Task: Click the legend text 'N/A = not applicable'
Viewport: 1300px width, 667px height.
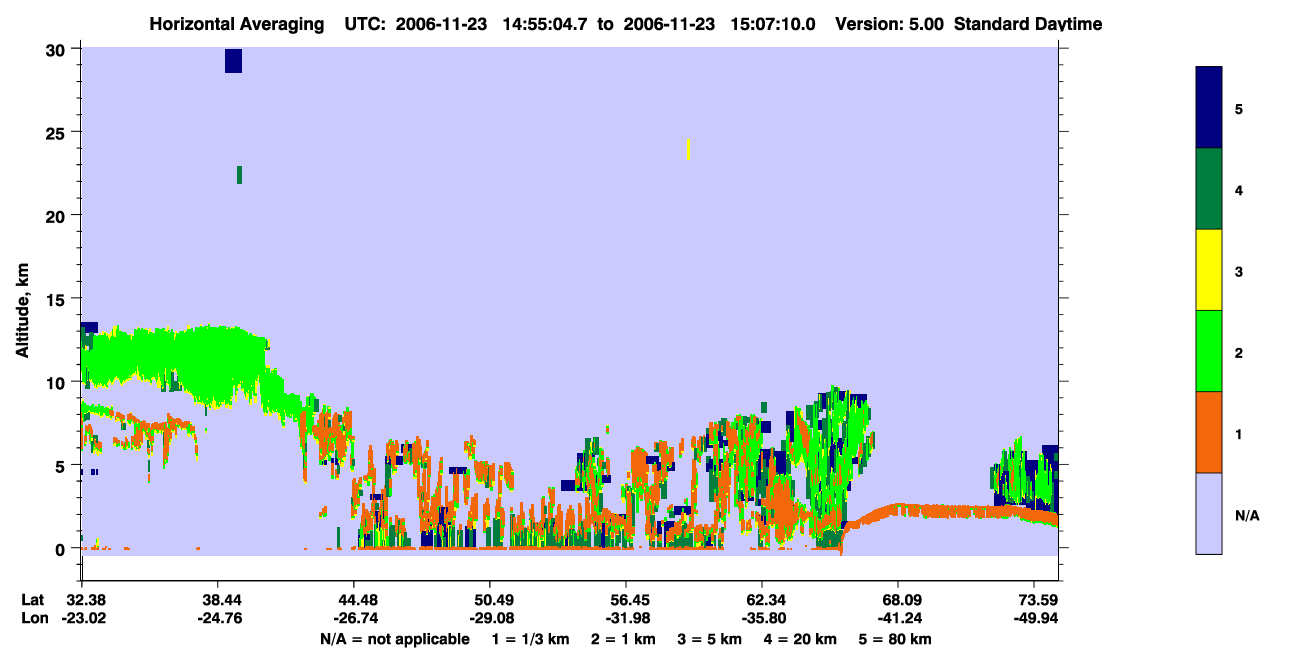Action: (394, 639)
